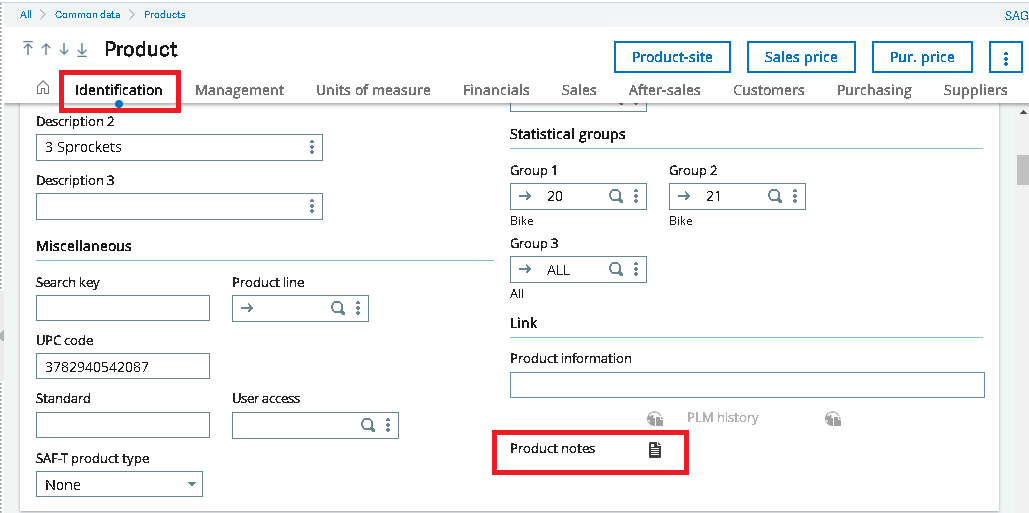Click vertical scrollbar thumb
This screenshot has height=513, width=1029.
(x=1022, y=171)
